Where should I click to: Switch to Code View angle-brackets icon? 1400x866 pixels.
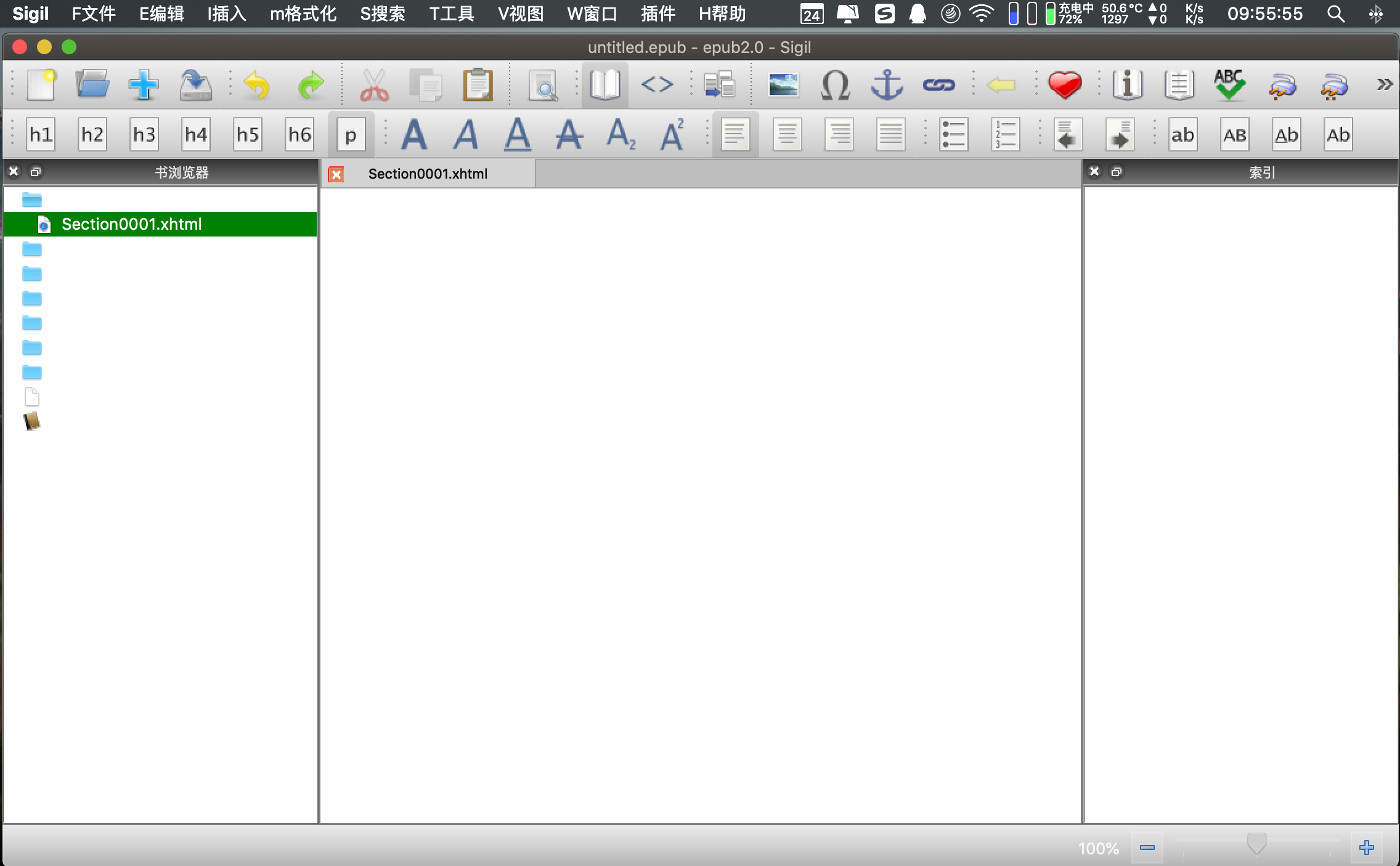[657, 84]
